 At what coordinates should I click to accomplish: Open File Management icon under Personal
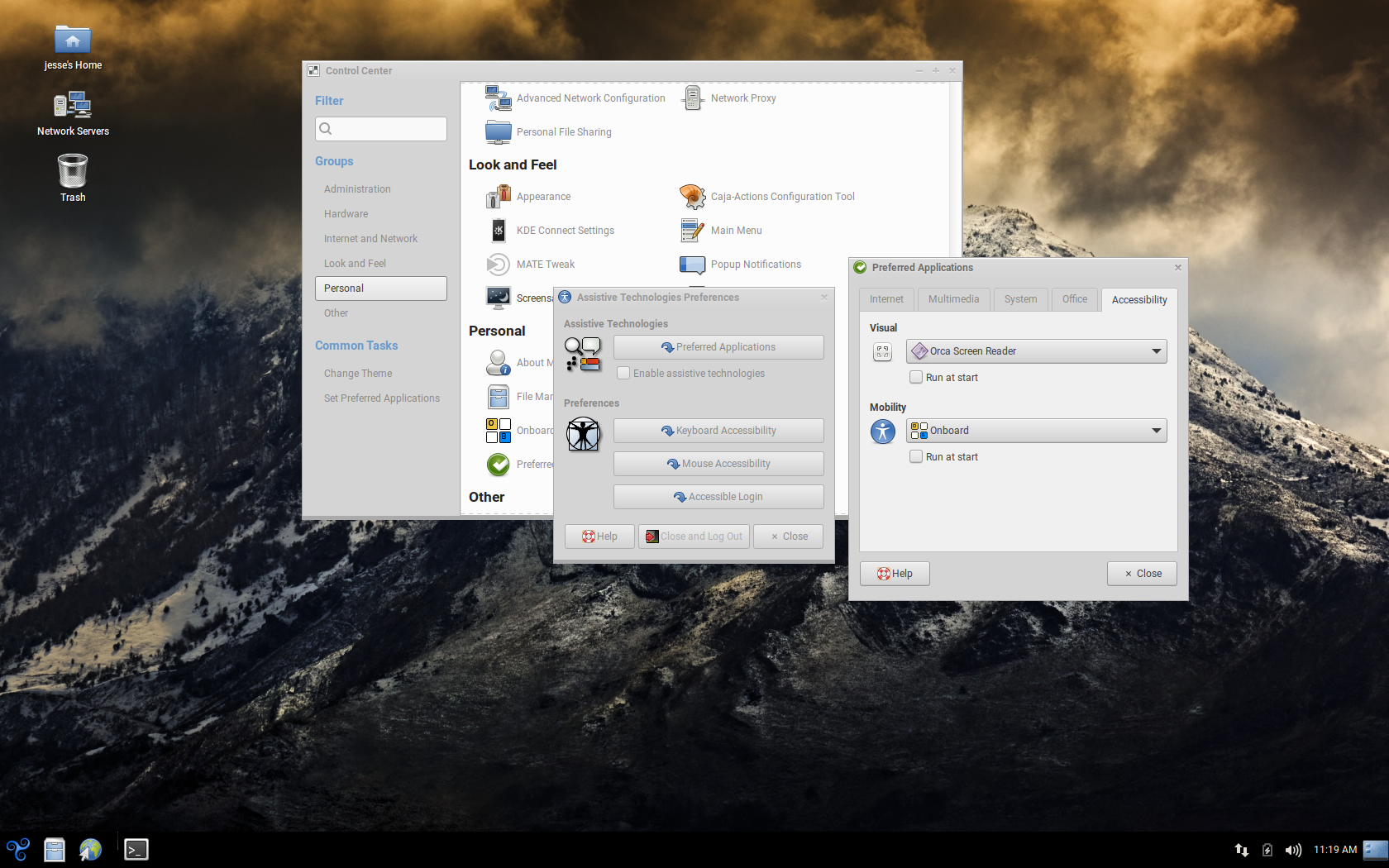tap(499, 397)
